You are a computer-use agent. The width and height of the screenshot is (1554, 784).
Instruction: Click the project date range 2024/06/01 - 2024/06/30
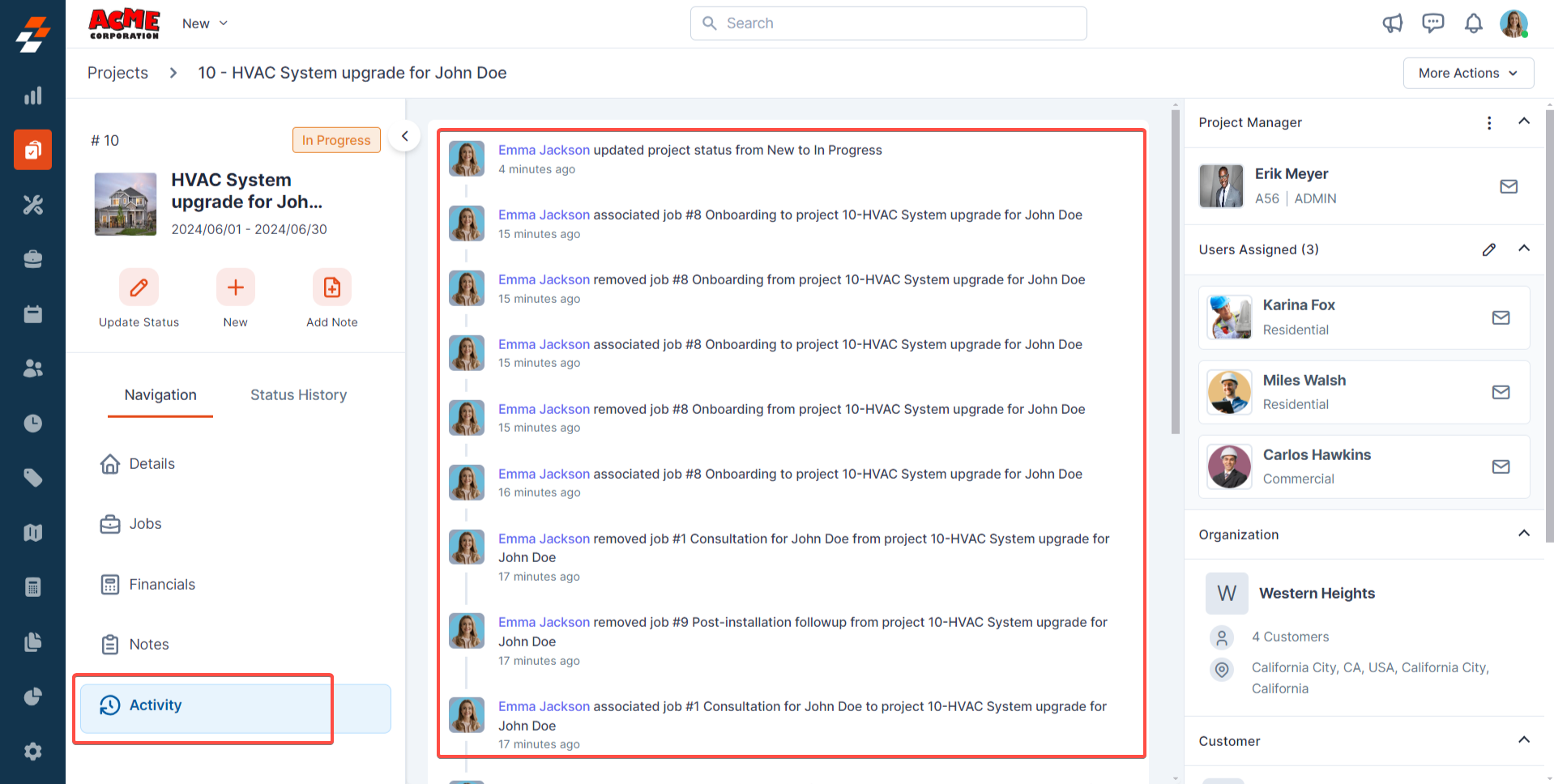tap(249, 229)
